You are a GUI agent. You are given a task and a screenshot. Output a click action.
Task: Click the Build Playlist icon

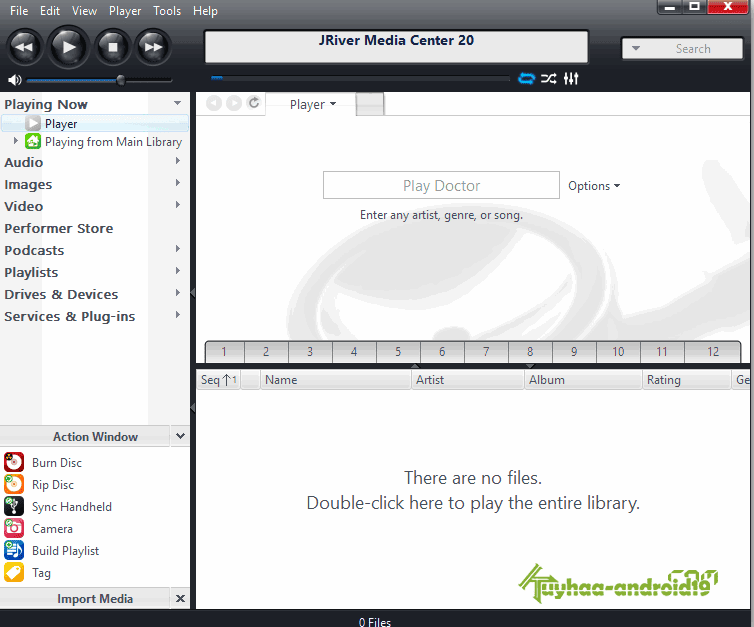[14, 551]
